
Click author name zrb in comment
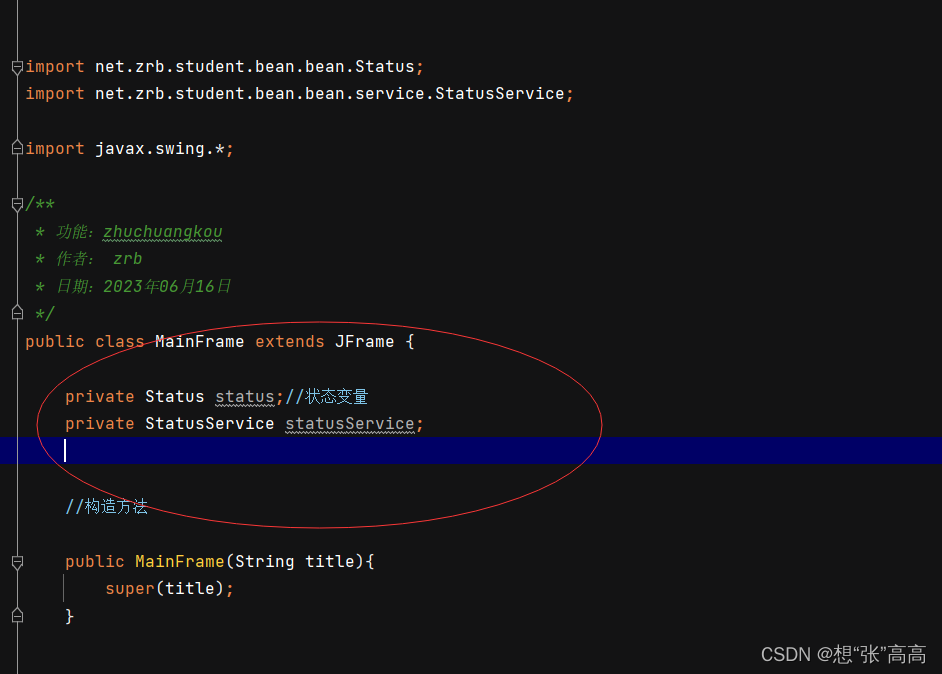click(x=127, y=259)
